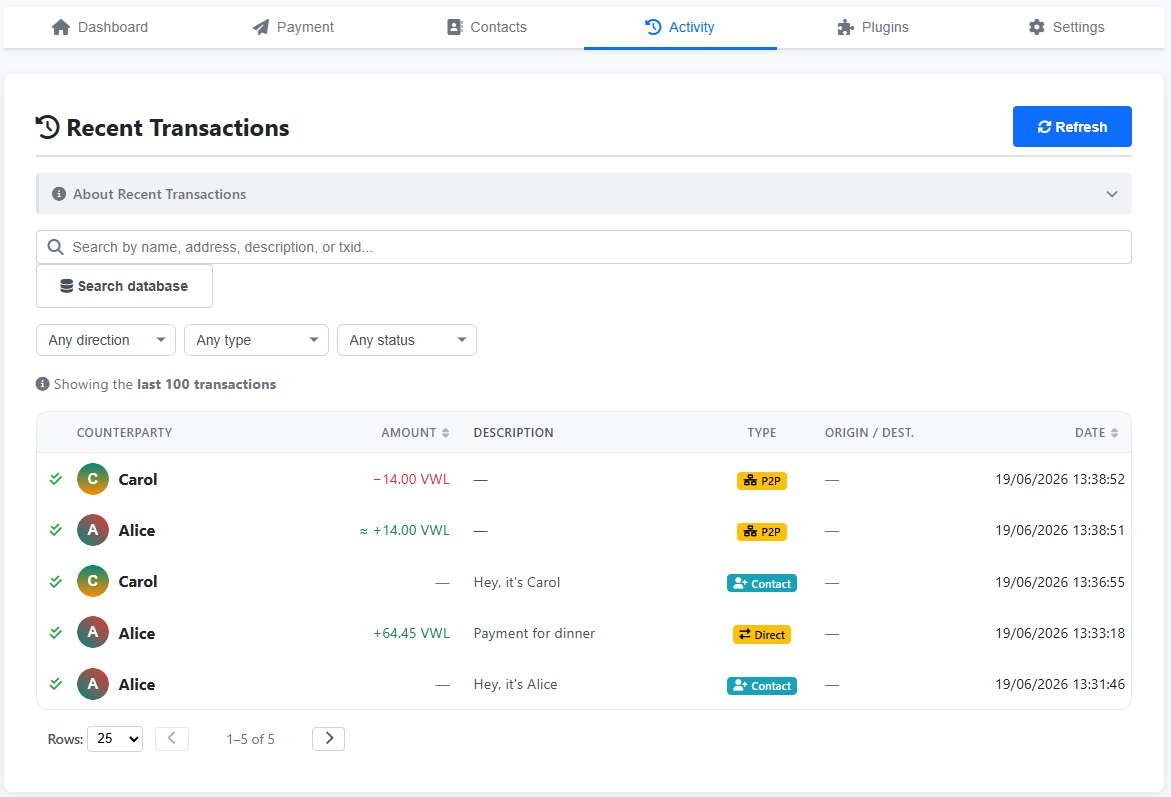Click Alice's avatar in Hey, it's Alice row

pos(93,683)
